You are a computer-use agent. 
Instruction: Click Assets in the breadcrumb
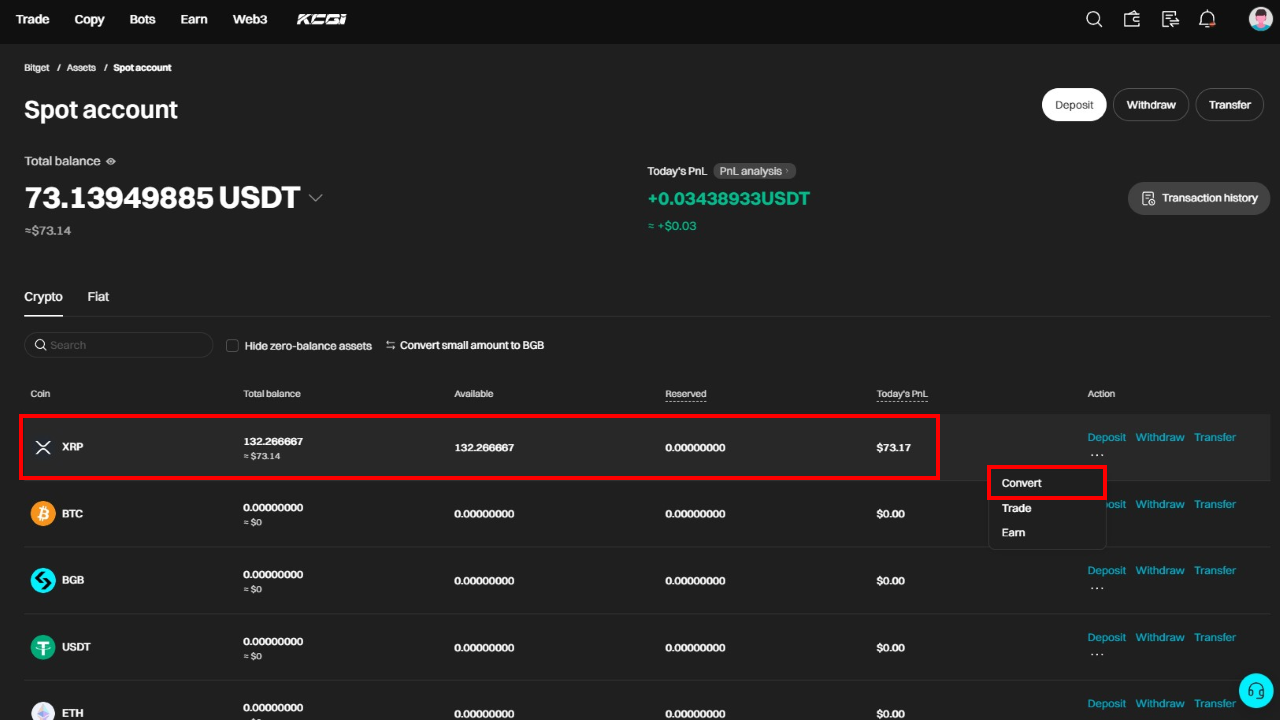81,68
